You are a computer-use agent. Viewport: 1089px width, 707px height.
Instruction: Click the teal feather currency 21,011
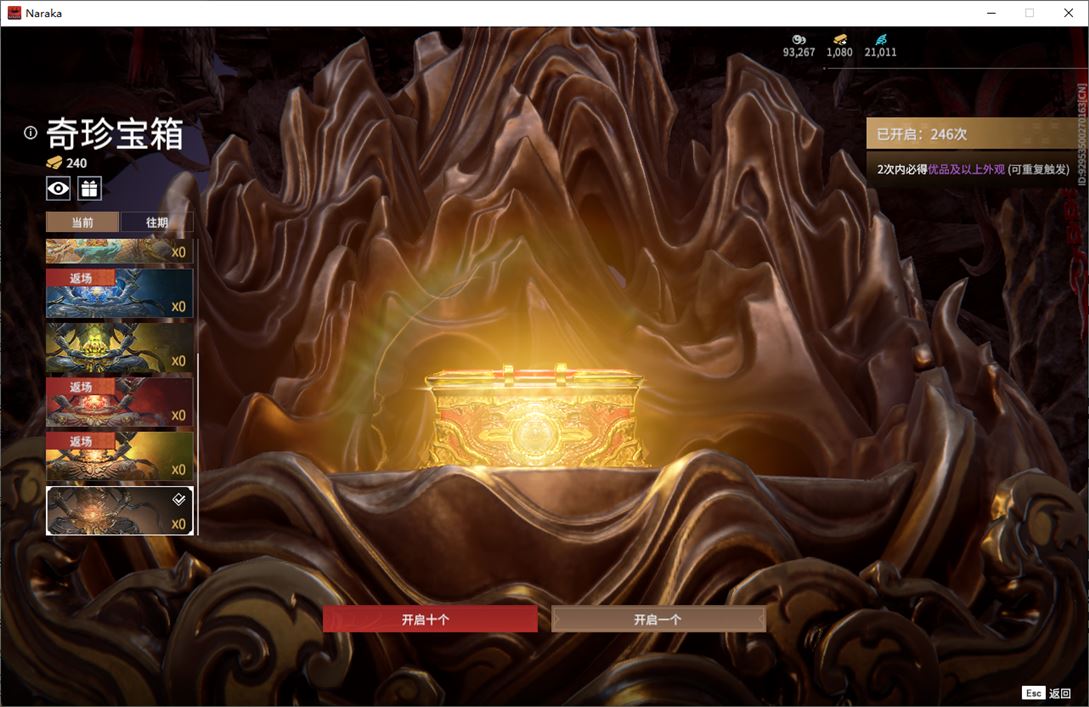(880, 46)
